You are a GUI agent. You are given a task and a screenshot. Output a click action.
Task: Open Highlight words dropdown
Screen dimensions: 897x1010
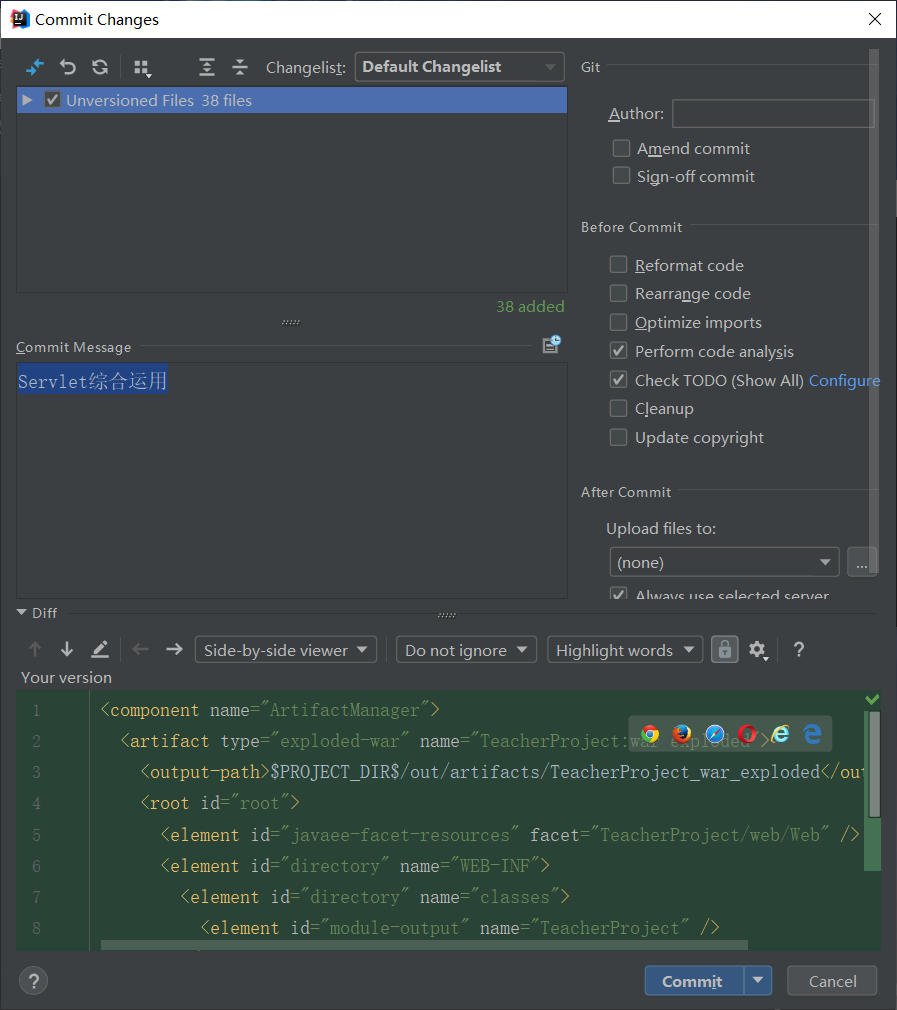[x=625, y=650]
